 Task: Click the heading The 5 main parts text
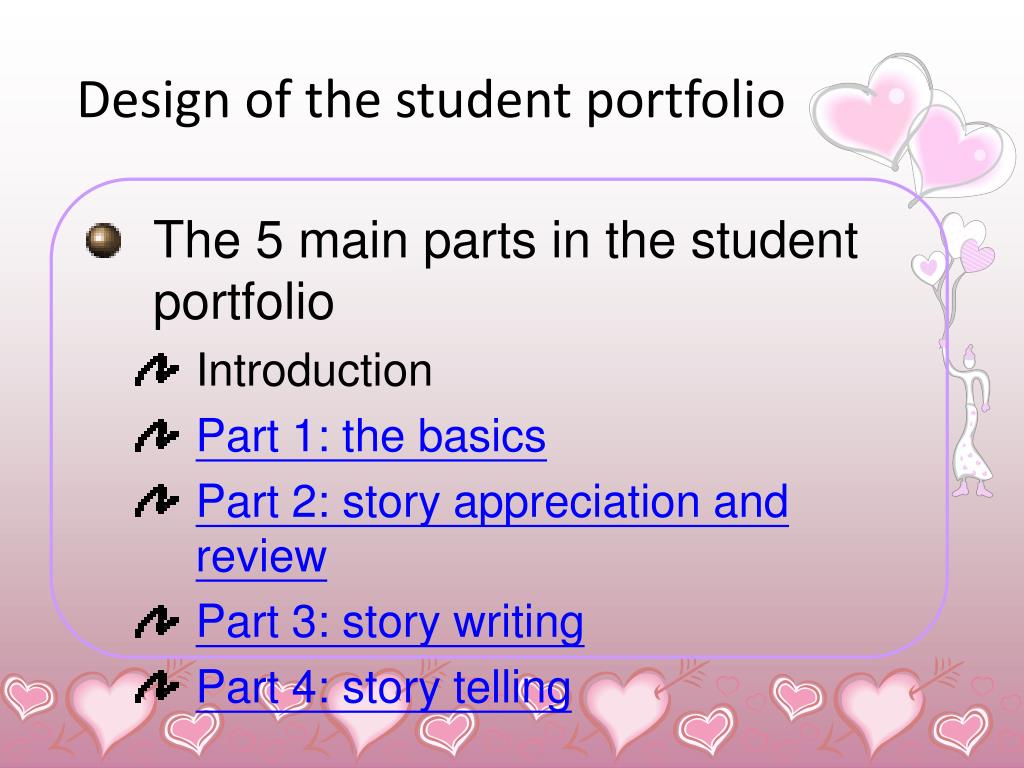(x=505, y=270)
